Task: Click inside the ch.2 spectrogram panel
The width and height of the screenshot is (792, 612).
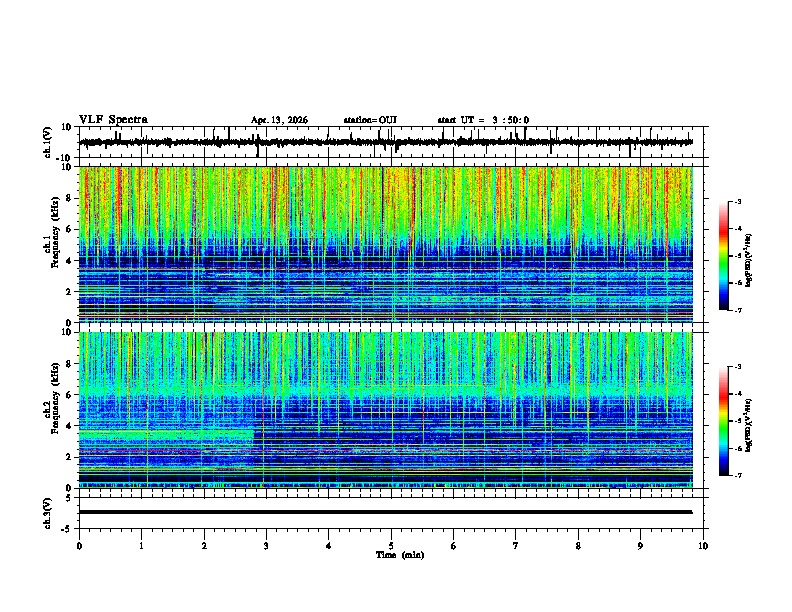Action: 386,410
